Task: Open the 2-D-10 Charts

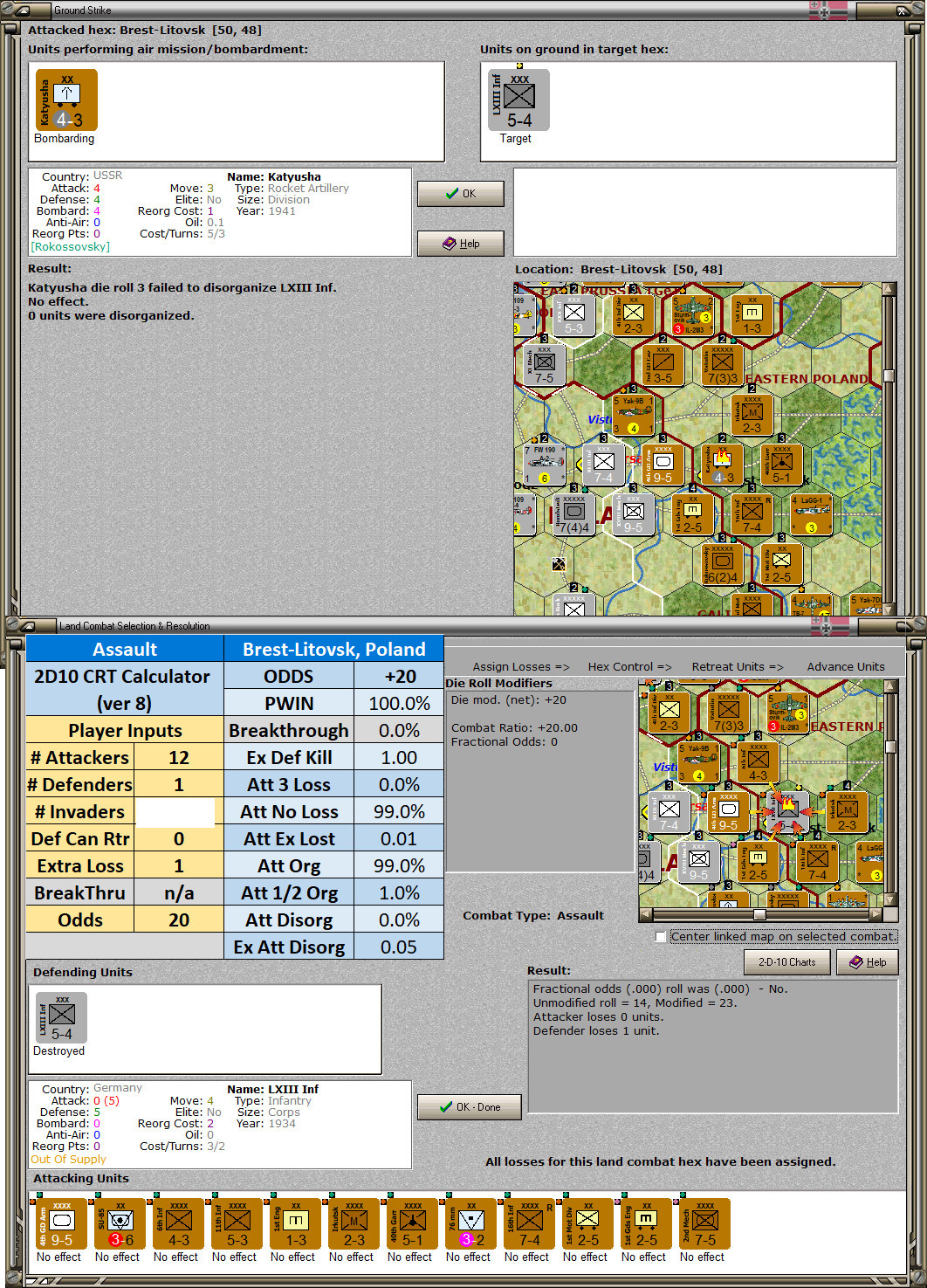Action: pyautogui.click(x=786, y=962)
